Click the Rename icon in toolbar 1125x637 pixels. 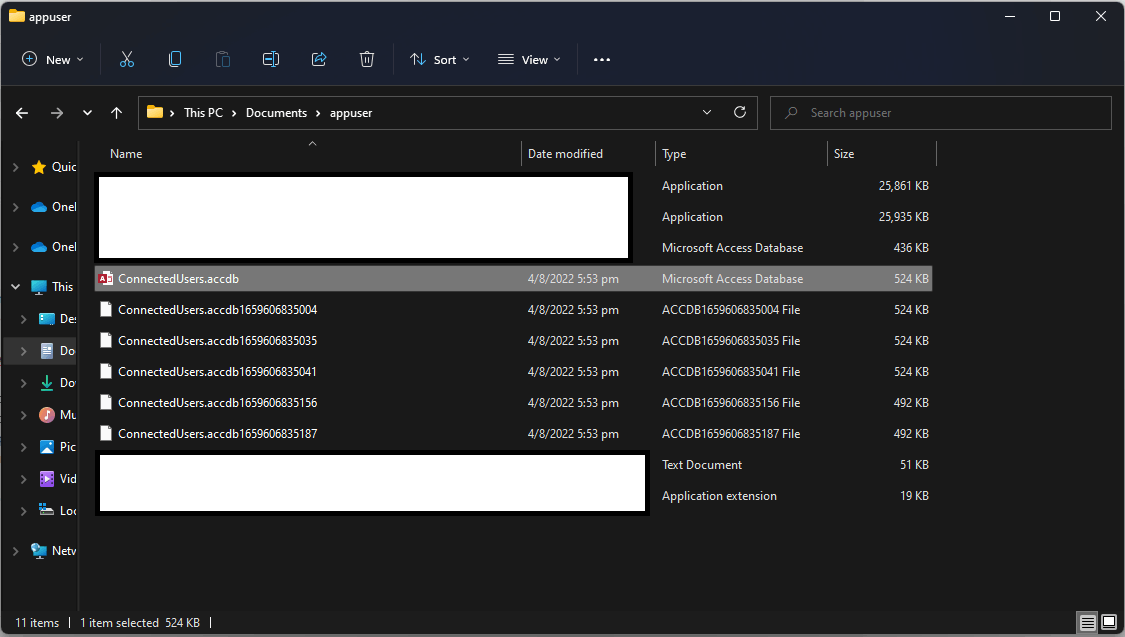point(271,60)
